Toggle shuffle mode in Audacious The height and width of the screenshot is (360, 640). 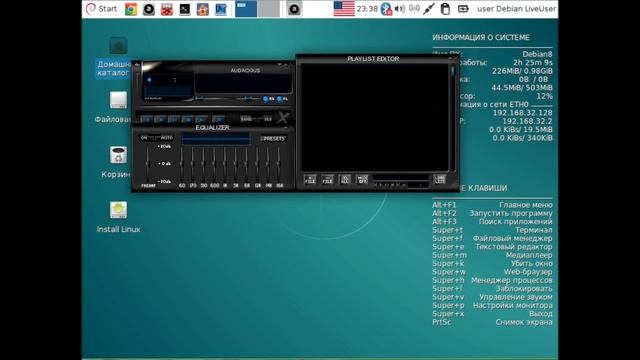click(x=246, y=119)
